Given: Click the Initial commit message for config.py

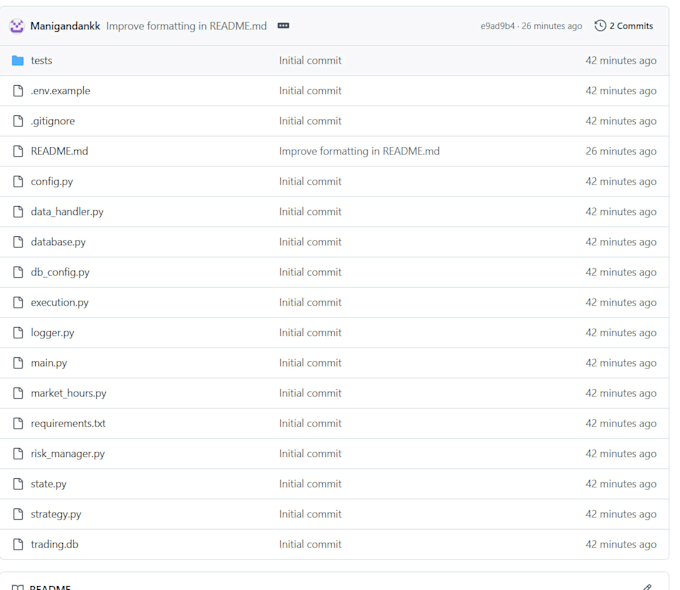Looking at the screenshot, I should tap(310, 181).
